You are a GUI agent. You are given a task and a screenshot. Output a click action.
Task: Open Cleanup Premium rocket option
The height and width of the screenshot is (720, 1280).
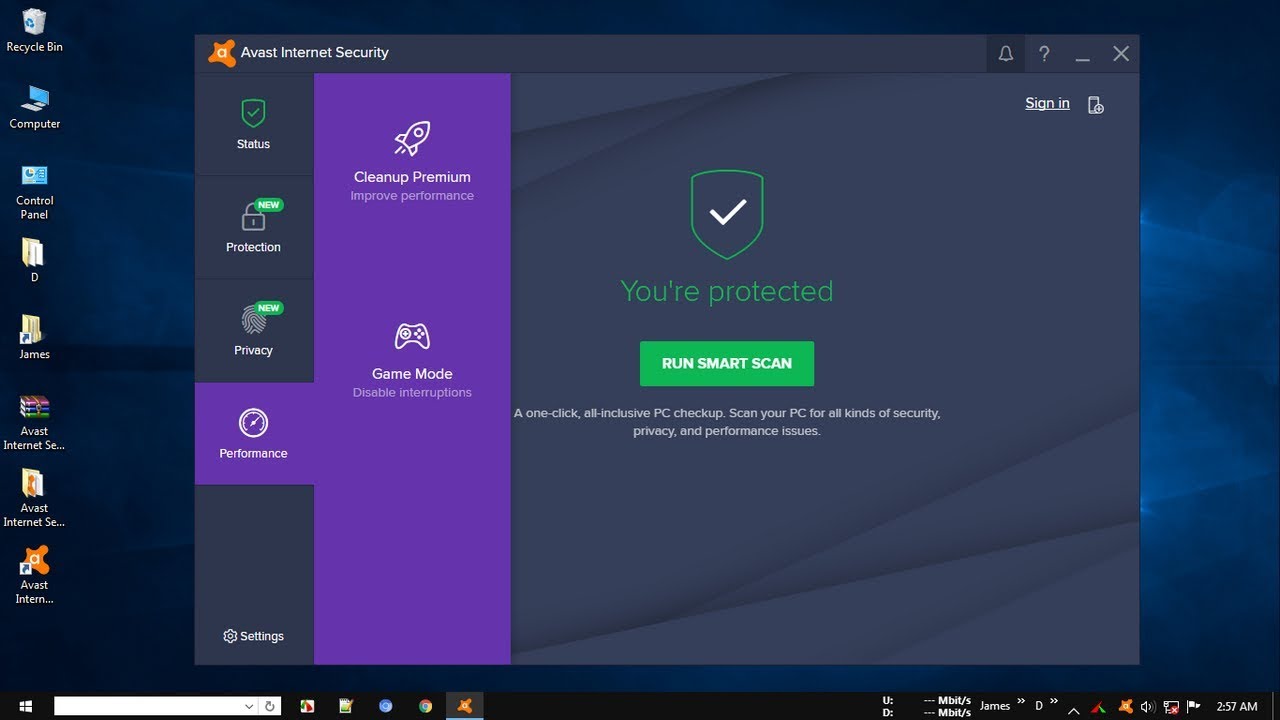coord(412,160)
